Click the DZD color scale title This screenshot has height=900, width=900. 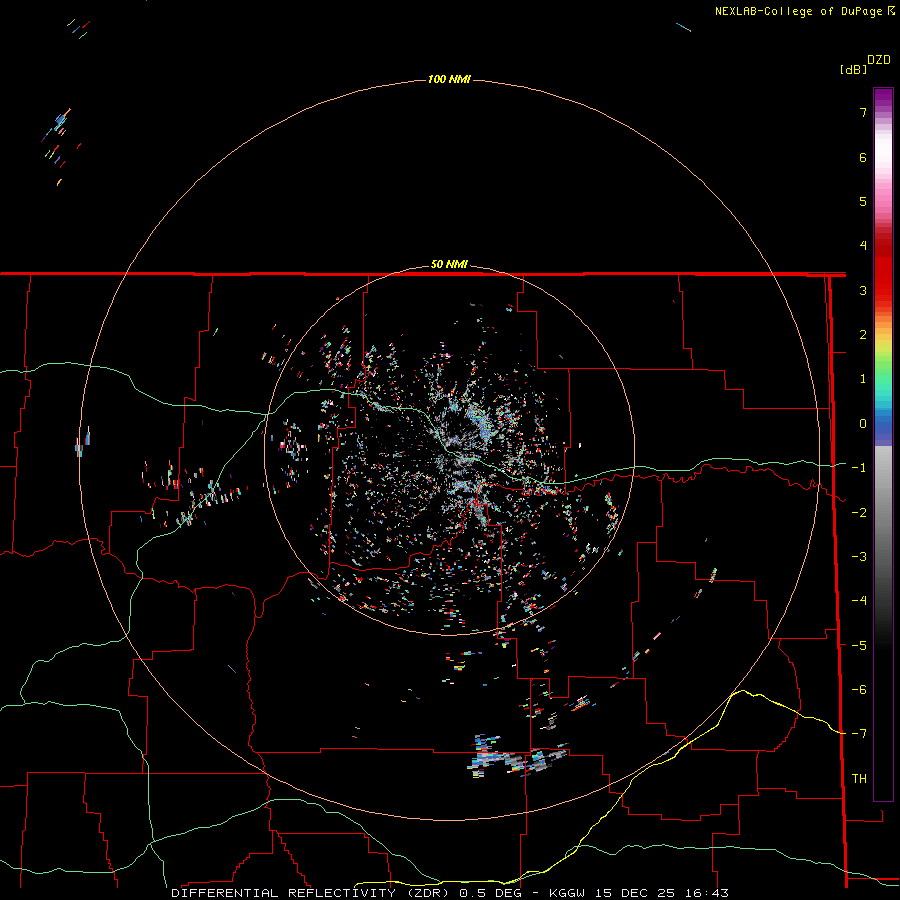pyautogui.click(x=879, y=60)
